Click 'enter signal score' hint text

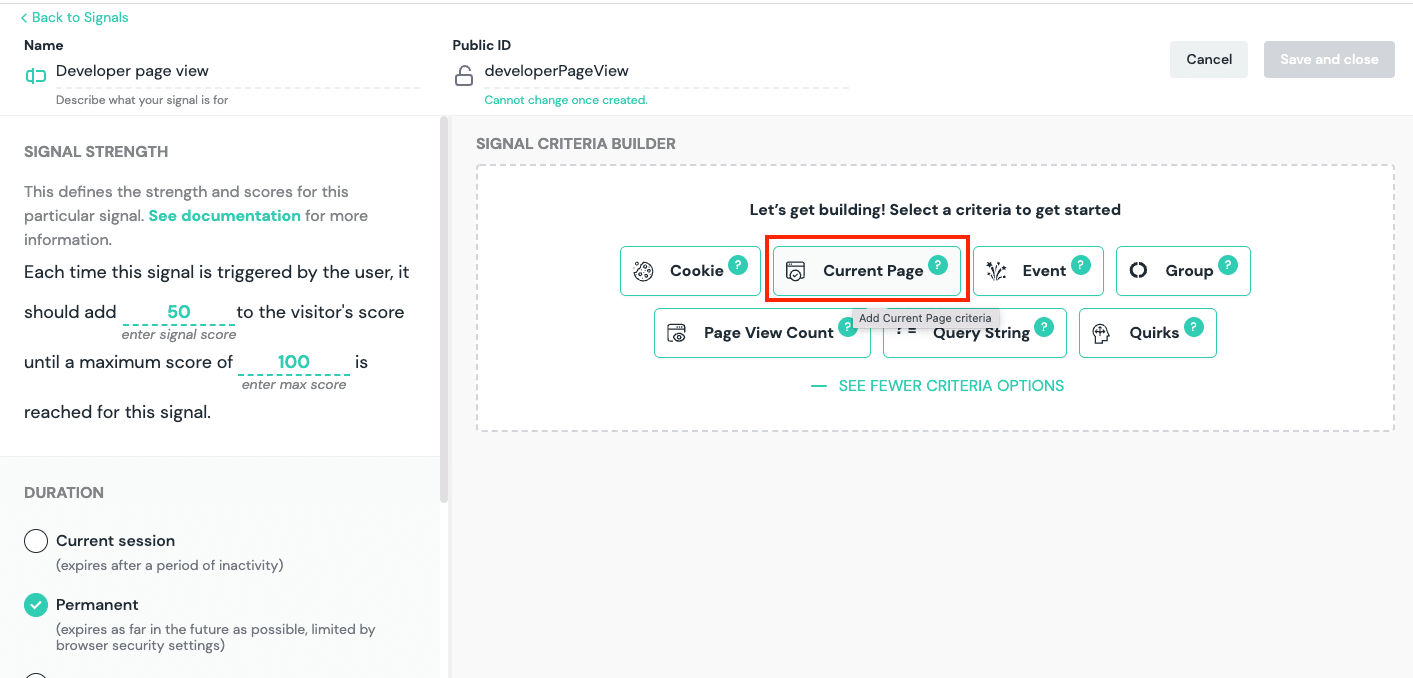(179, 335)
